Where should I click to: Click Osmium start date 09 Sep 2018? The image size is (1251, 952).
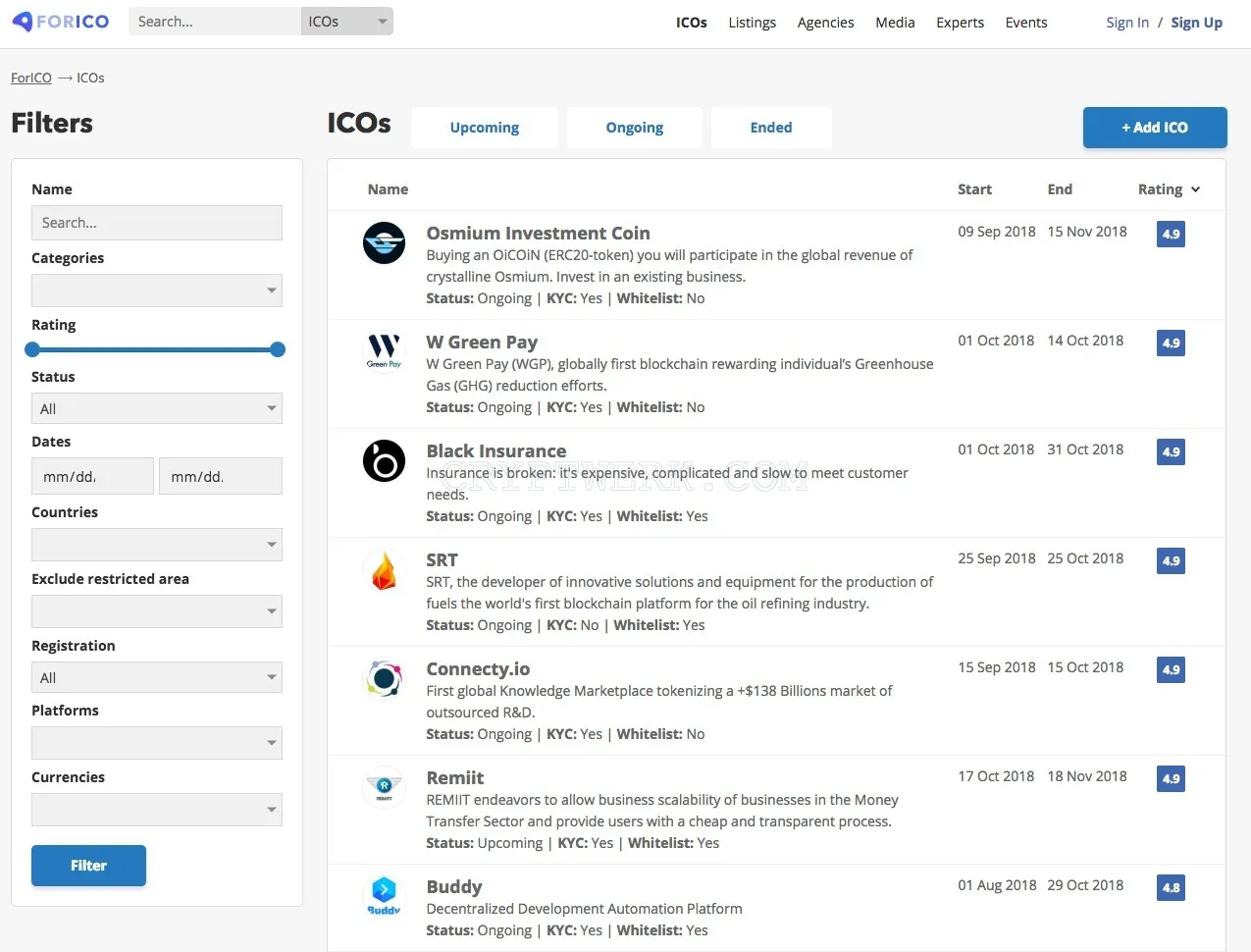pyautogui.click(x=997, y=232)
